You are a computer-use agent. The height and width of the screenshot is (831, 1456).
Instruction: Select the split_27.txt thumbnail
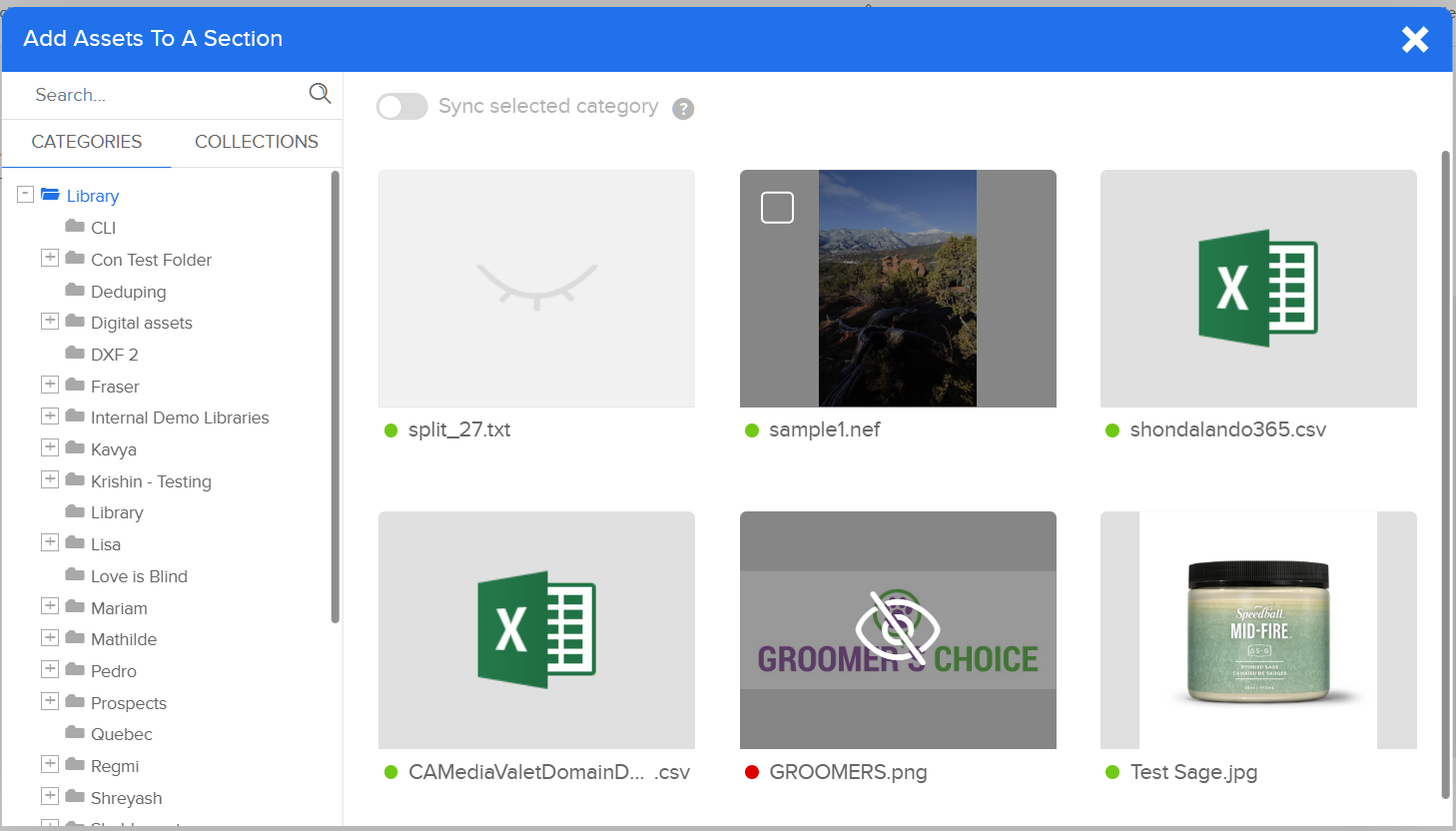coord(536,289)
